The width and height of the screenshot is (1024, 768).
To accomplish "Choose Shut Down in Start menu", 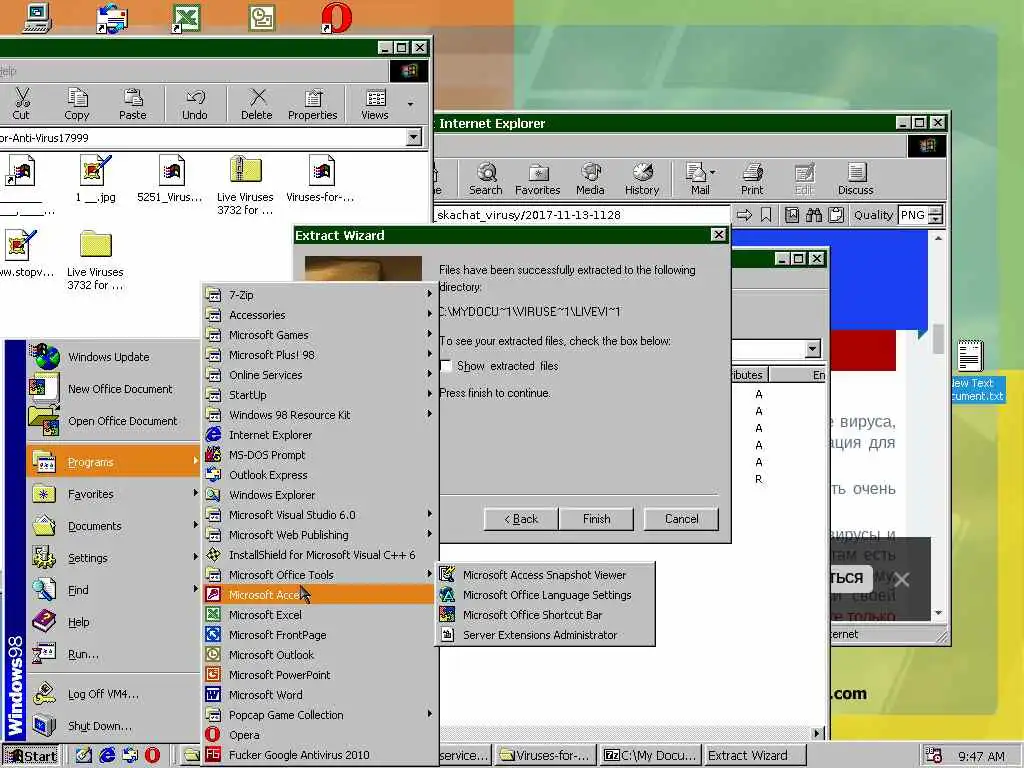I will (x=112, y=726).
